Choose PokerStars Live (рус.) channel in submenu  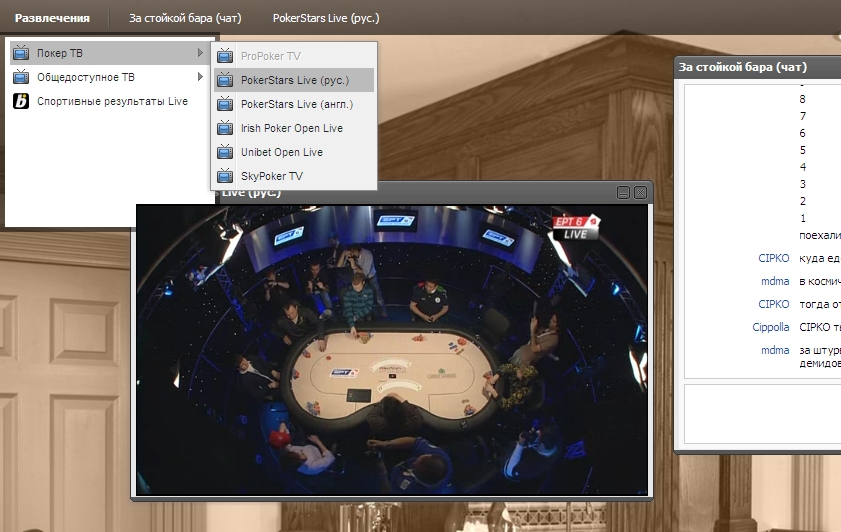[294, 80]
